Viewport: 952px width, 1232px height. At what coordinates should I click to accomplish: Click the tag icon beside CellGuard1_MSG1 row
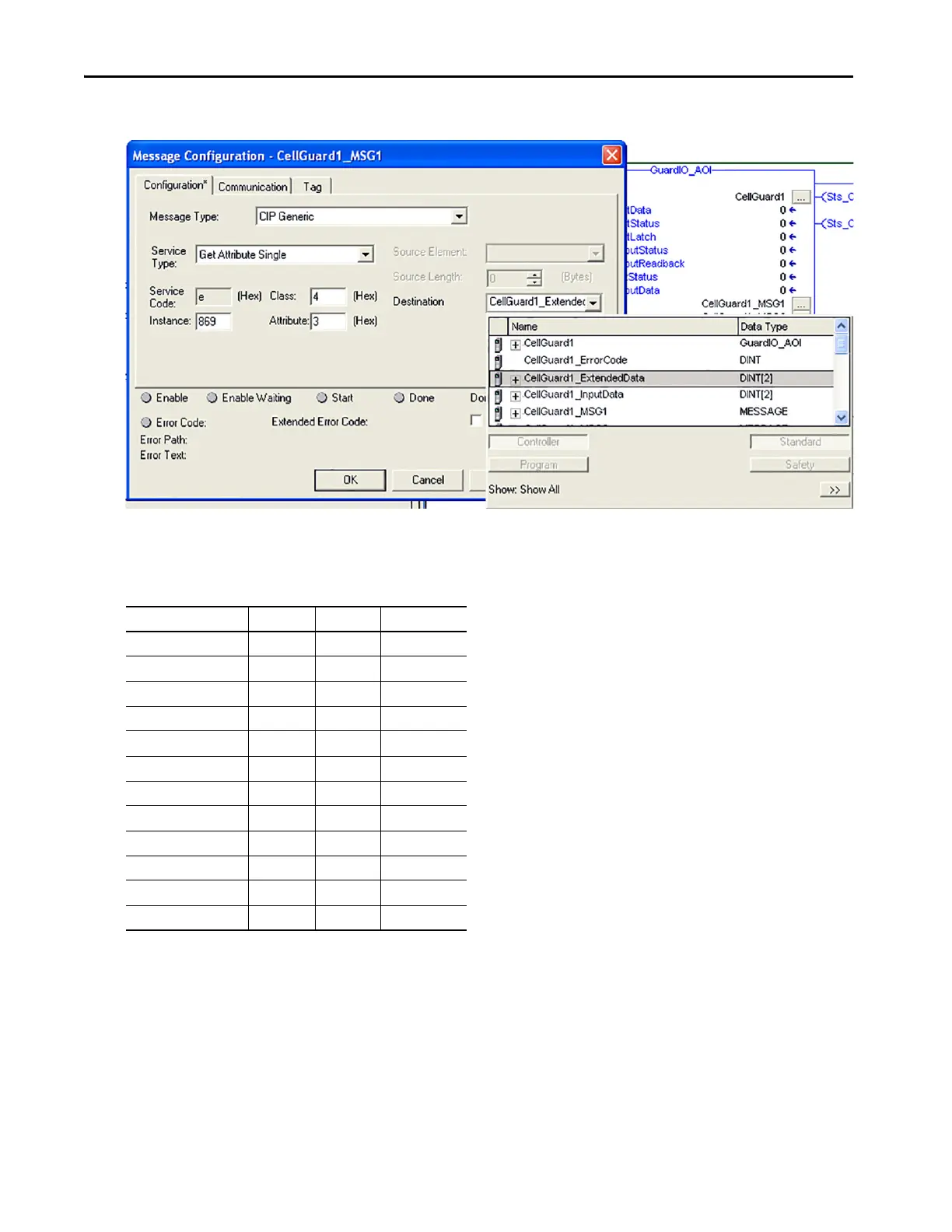pos(498,413)
